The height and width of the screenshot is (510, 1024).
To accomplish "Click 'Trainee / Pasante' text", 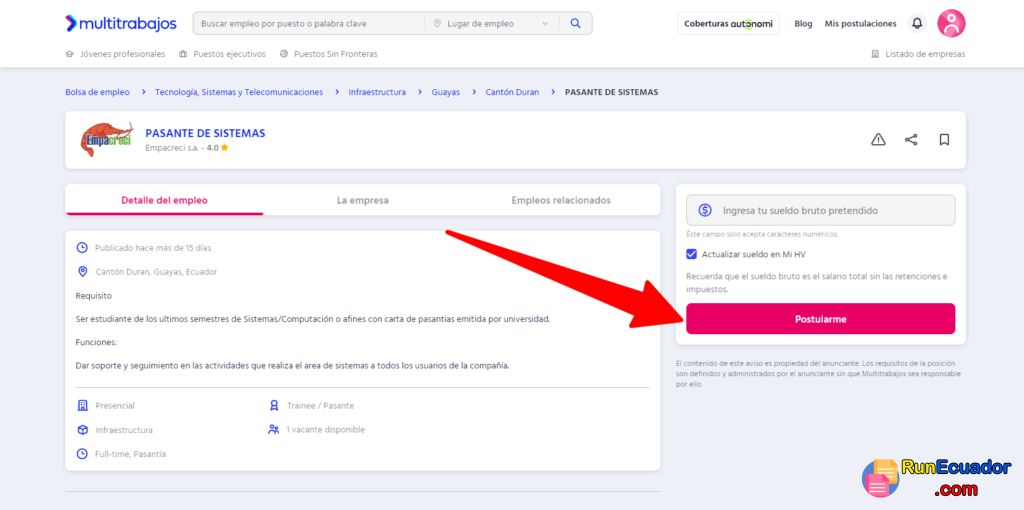I will click(320, 406).
